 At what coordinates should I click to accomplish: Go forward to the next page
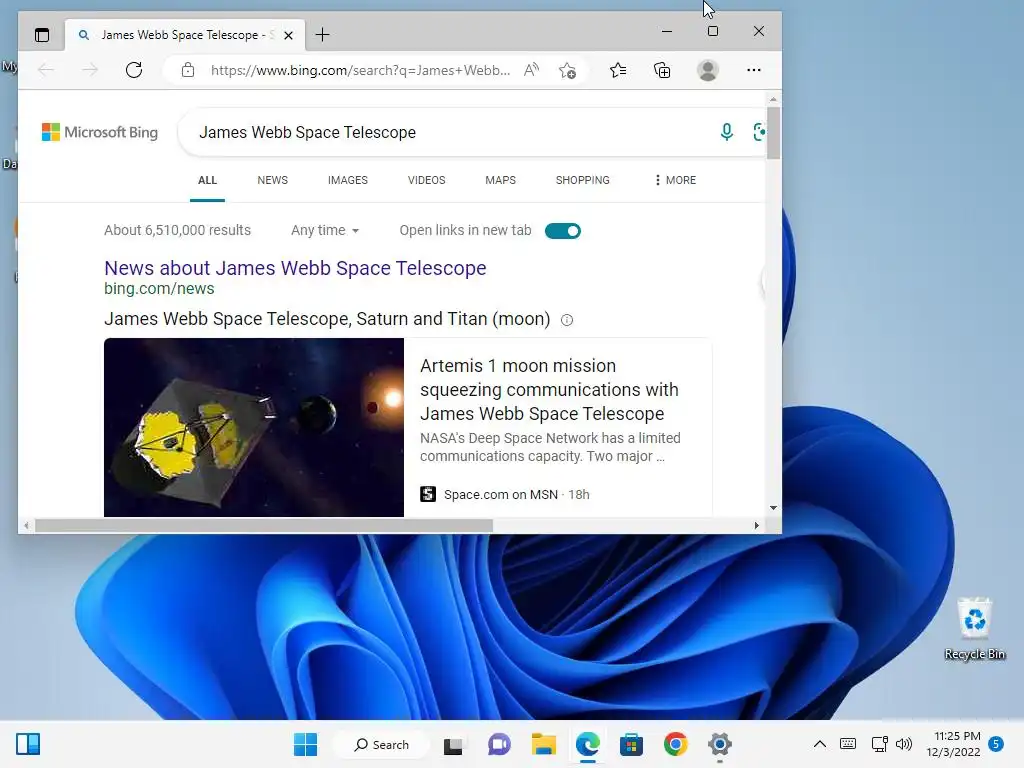pos(90,70)
